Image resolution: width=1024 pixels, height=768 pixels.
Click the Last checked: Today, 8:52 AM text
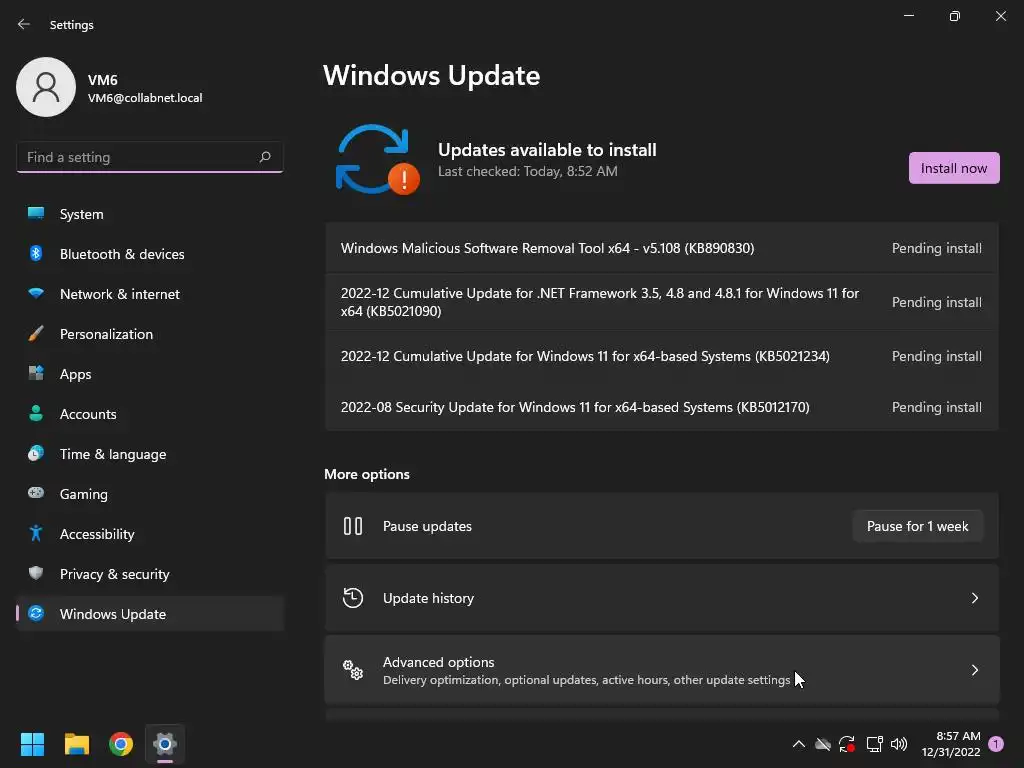528,171
